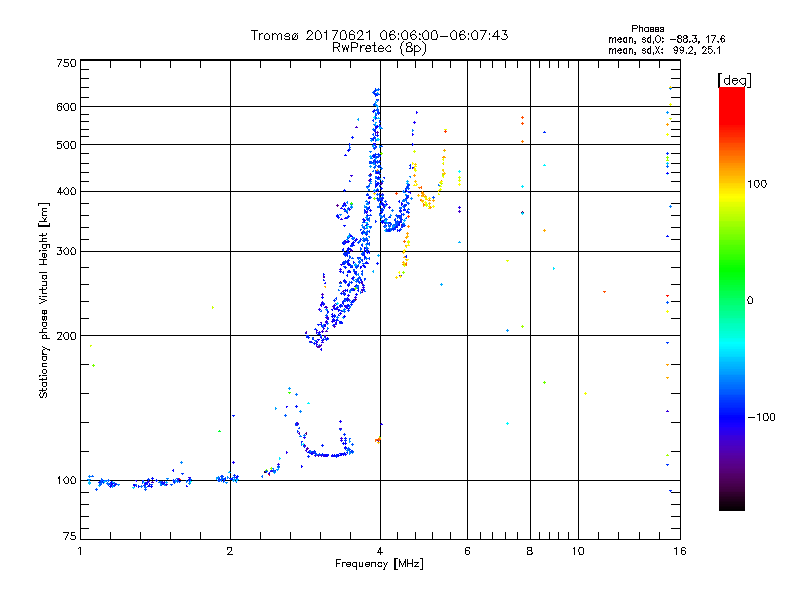800x600 pixels.
Task: Click the 'RwPretec (8p)' subtitle
Action: click(x=379, y=48)
